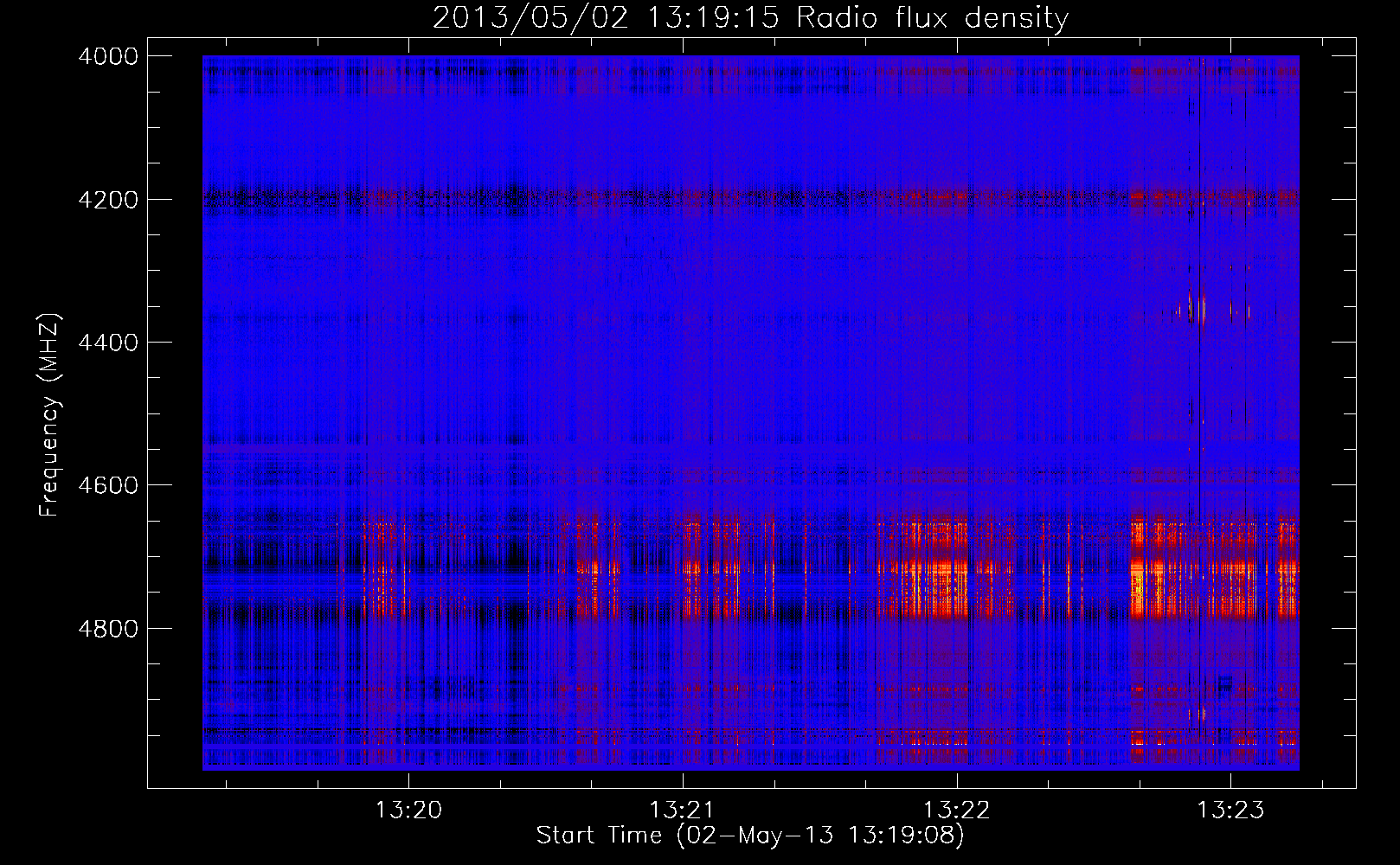Click the plot title "Radio flux density"
Viewport: 1400px width, 865px height.
coord(932,18)
